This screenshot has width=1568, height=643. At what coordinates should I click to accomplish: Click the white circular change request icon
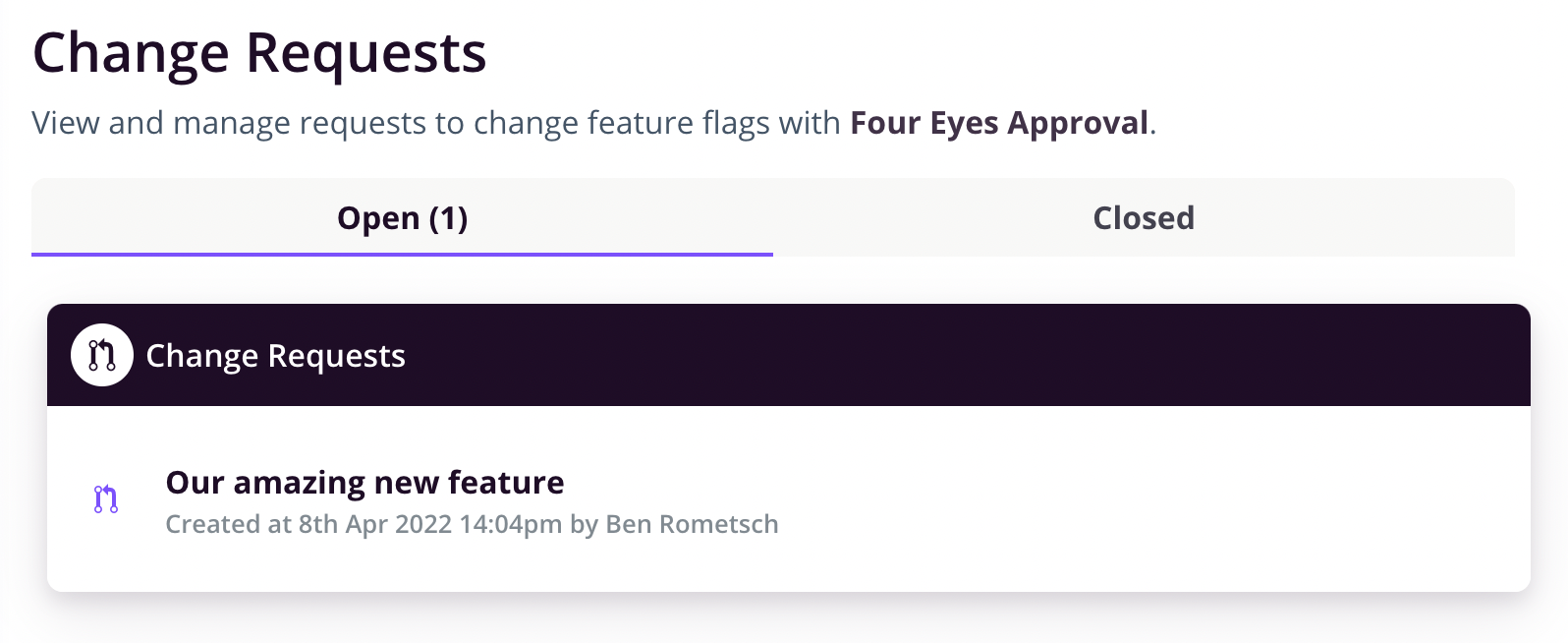coord(101,355)
